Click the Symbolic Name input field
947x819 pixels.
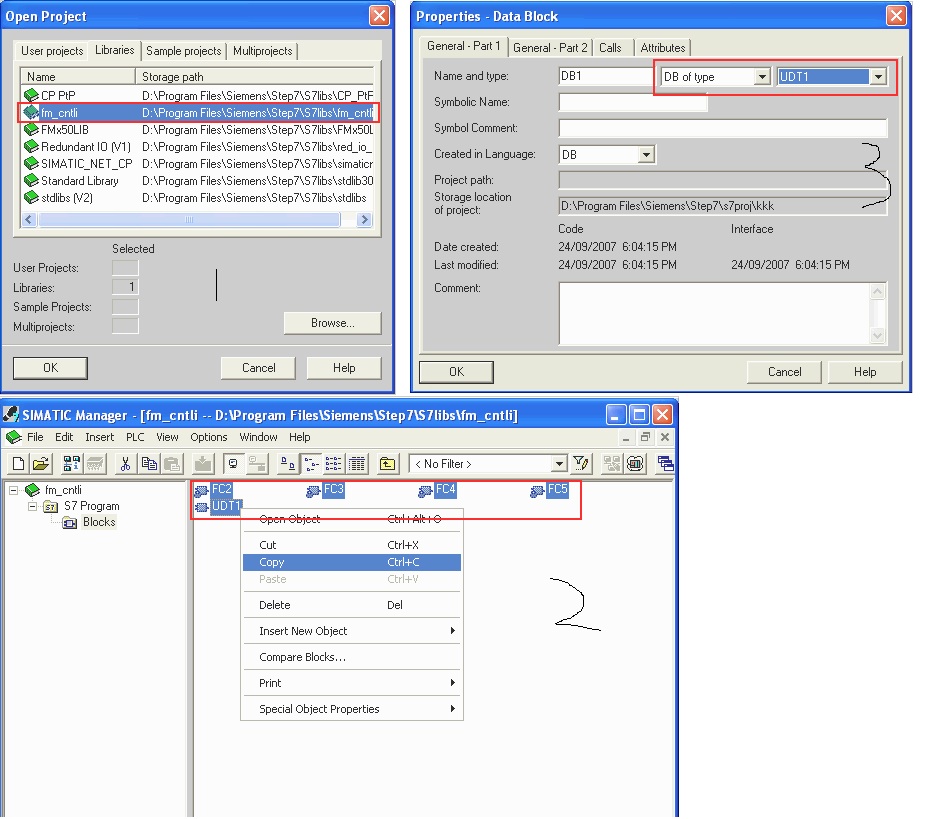tap(633, 102)
